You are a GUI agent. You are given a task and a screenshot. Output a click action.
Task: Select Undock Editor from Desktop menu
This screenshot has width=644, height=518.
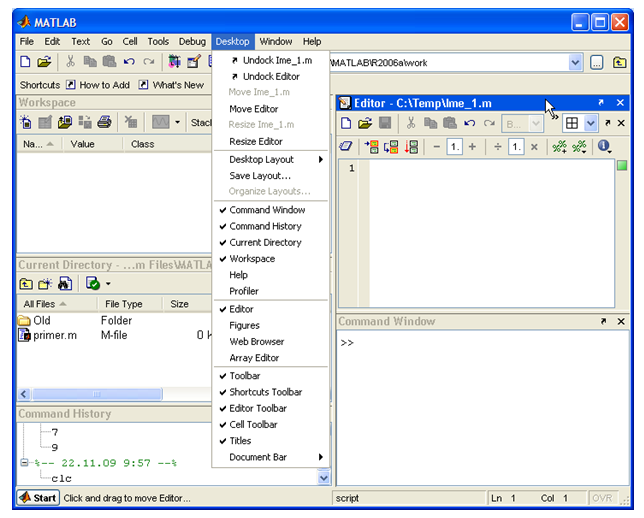click(270, 77)
